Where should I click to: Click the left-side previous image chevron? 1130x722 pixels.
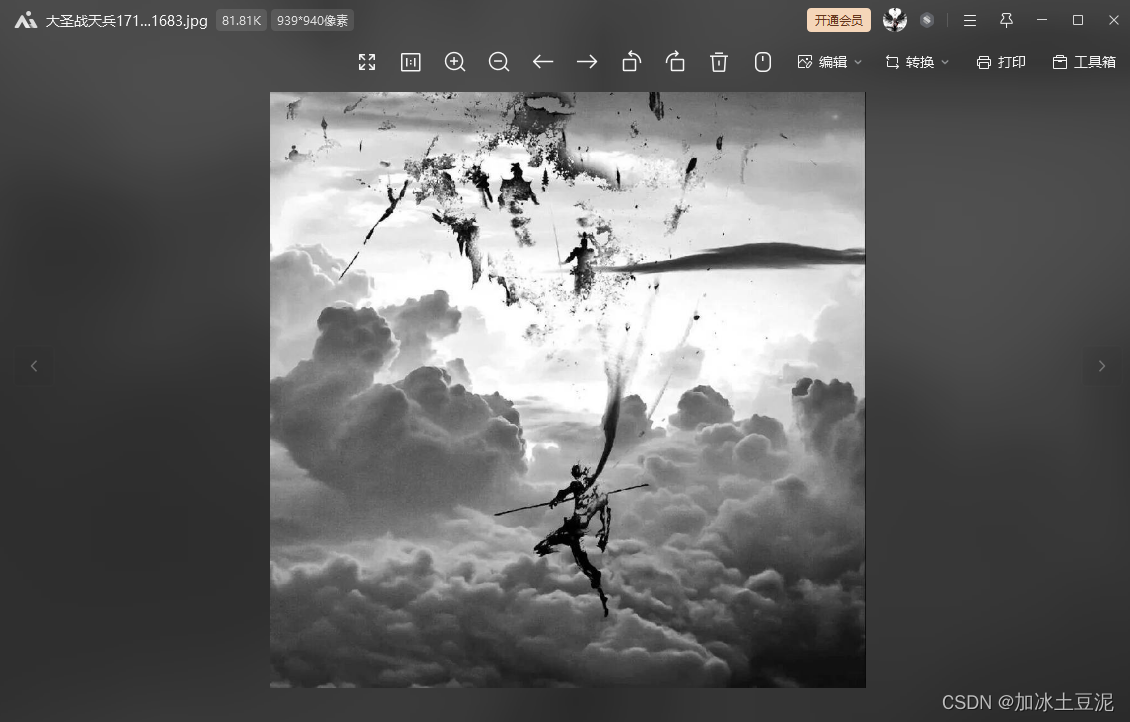pyautogui.click(x=34, y=366)
